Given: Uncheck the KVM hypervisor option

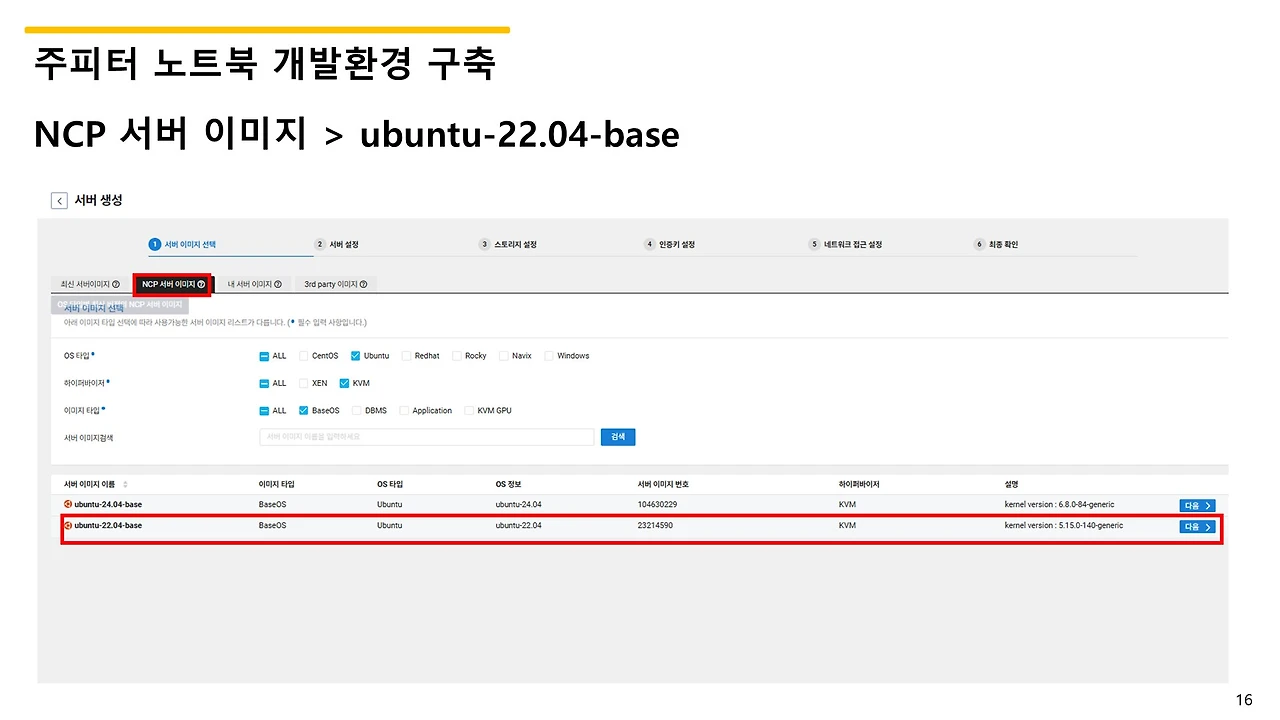Looking at the screenshot, I should tap(345, 383).
